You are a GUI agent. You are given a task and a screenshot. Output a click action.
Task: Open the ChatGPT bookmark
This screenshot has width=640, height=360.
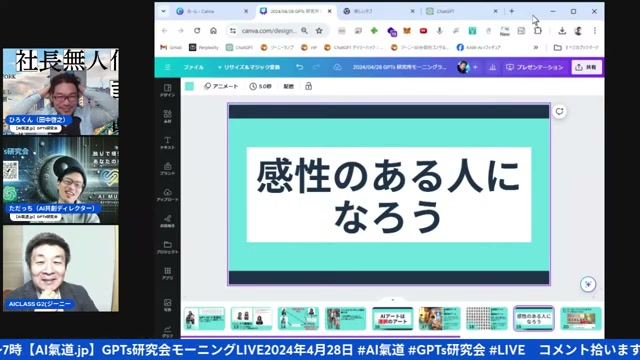(x=239, y=47)
